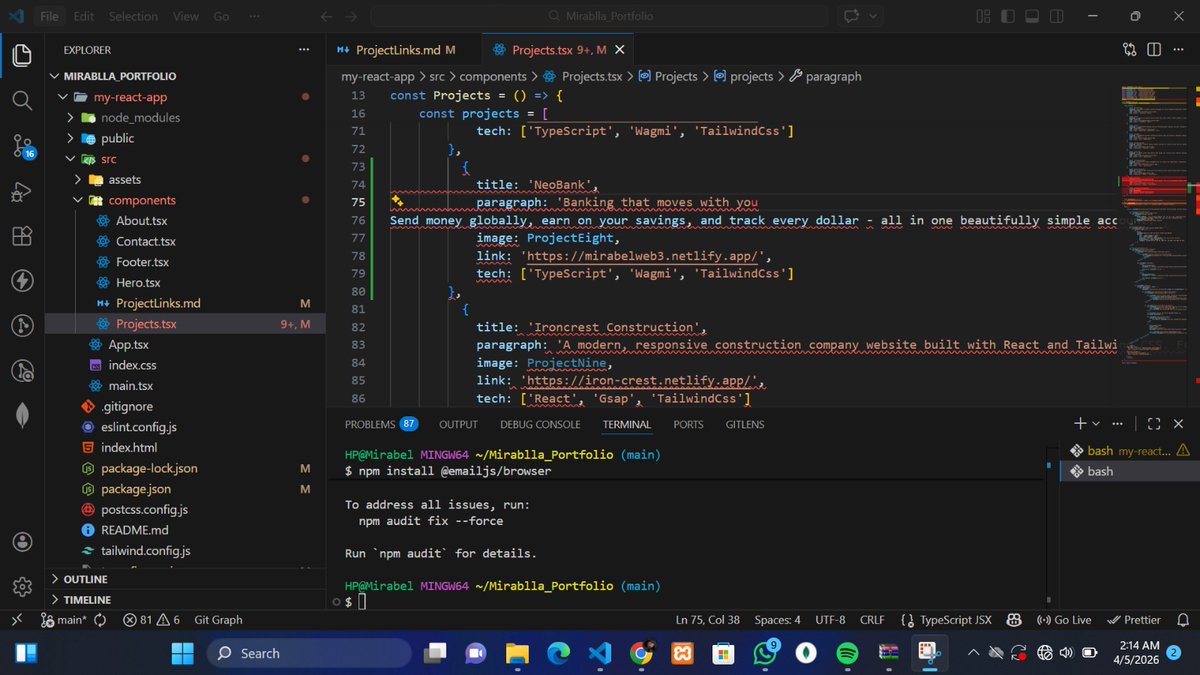Viewport: 1200px width, 675px height.
Task: Click Go Live in the status bar
Action: pyautogui.click(x=1064, y=620)
